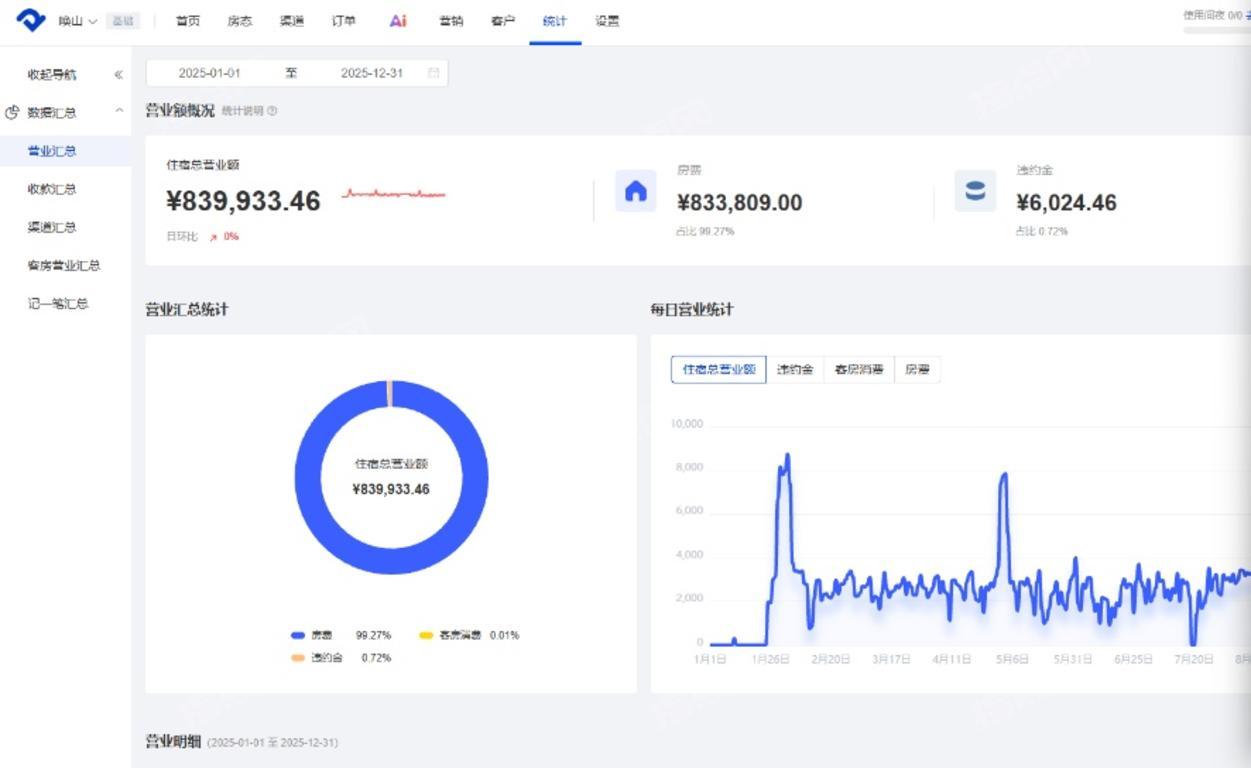This screenshot has height=768, width=1251.
Task: Open the calendar icon in date range
Action: 433,73
